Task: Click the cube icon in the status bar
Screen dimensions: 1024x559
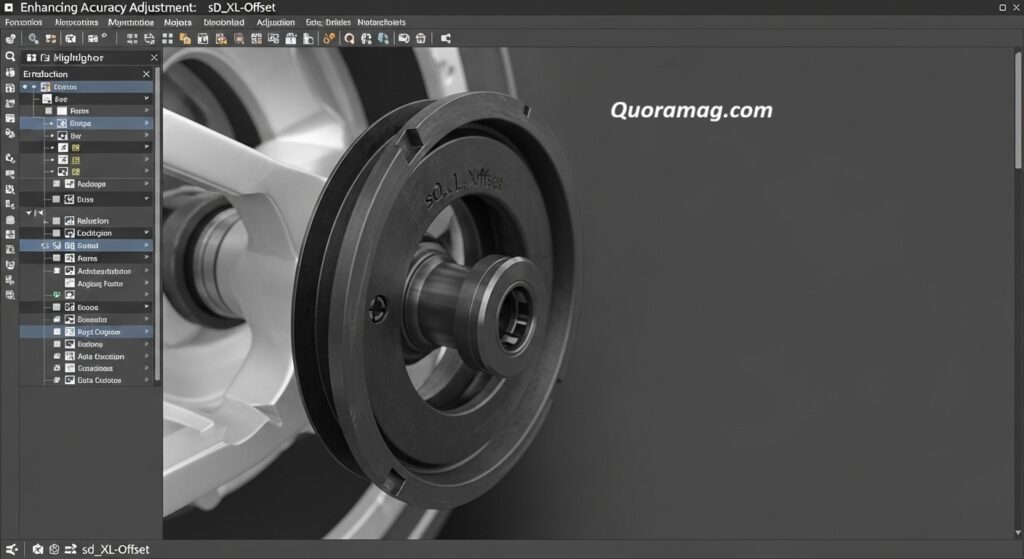Action: click(x=37, y=549)
